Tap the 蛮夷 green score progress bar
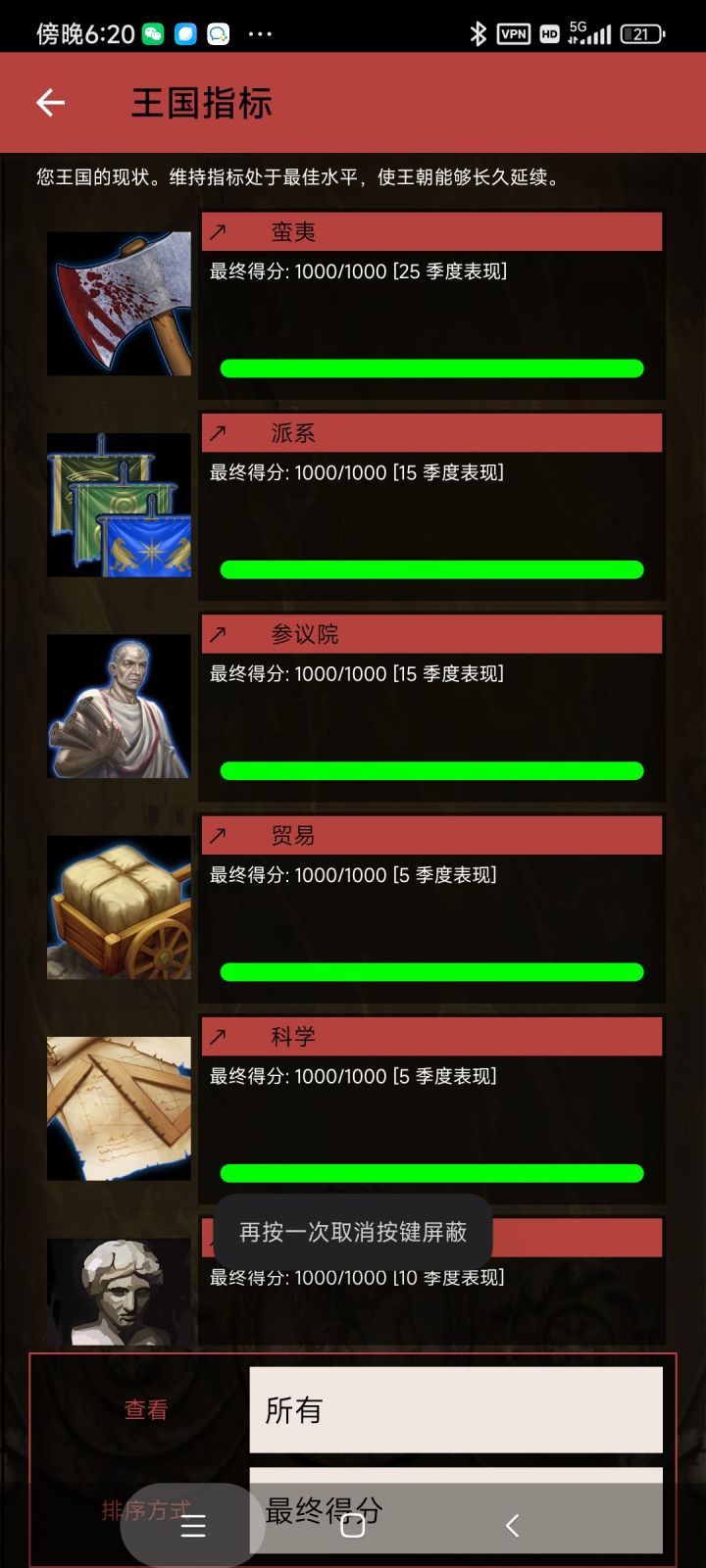The image size is (706, 1568). (x=431, y=368)
